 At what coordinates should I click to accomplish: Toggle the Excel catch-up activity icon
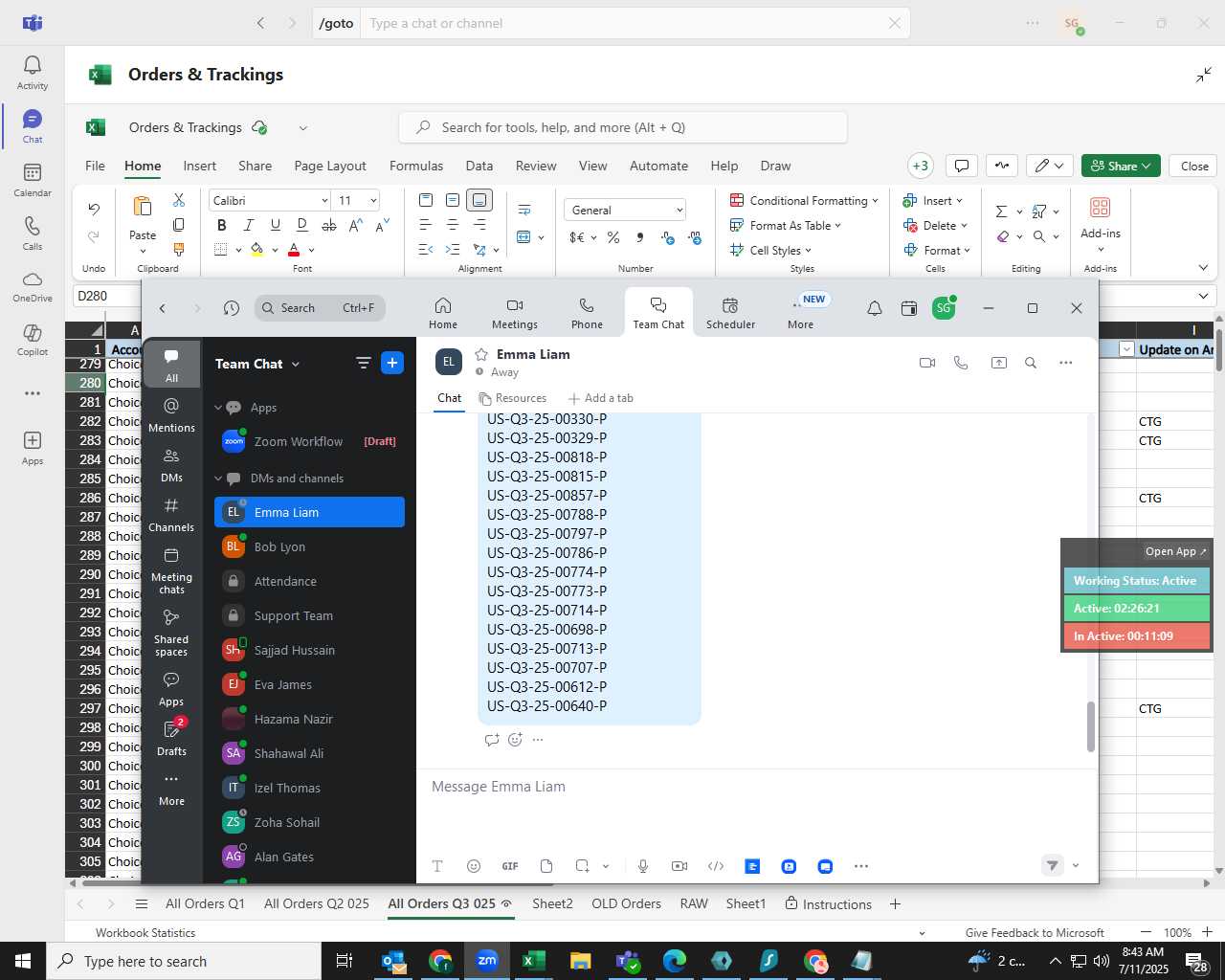(1002, 166)
